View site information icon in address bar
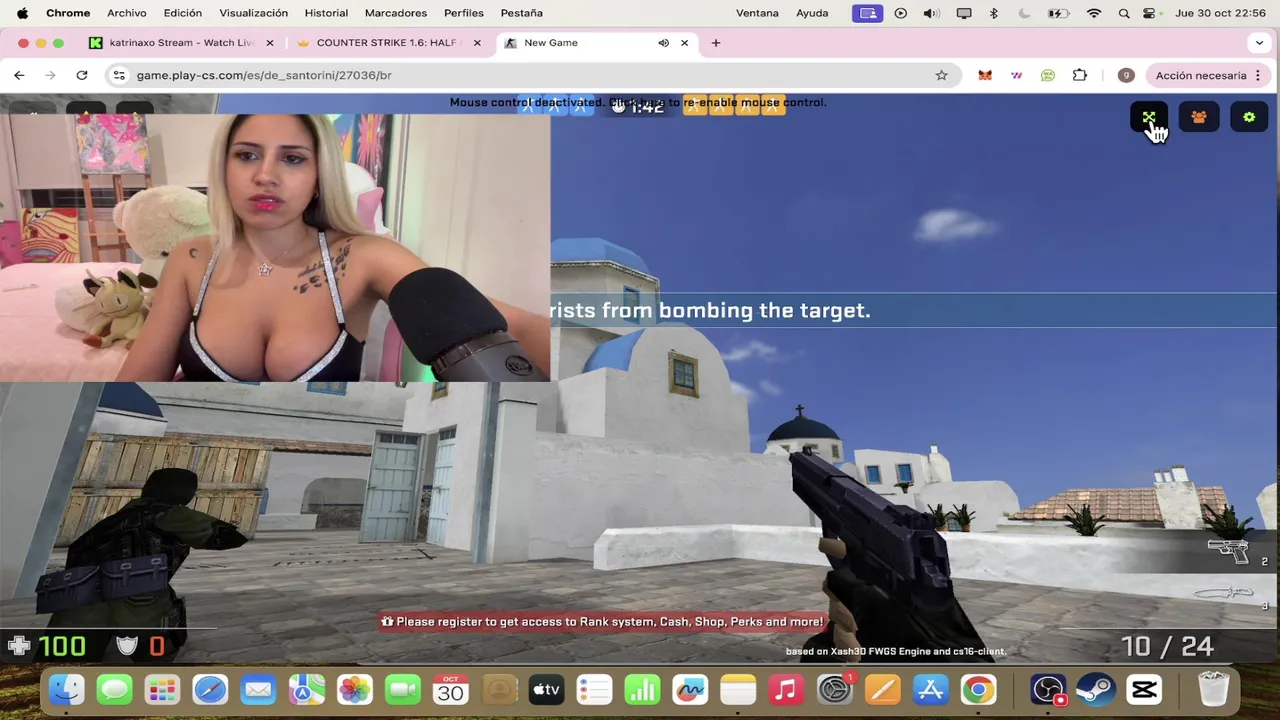 point(119,75)
